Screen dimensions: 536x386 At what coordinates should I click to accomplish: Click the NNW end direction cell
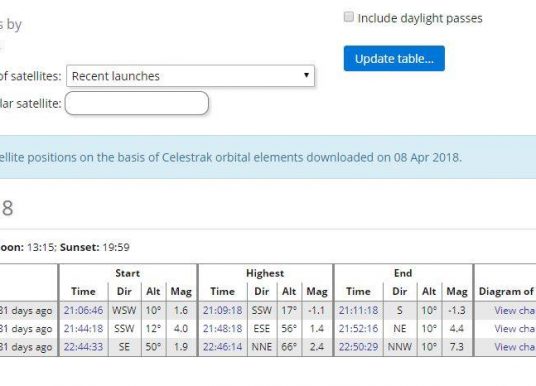pyautogui.click(x=400, y=347)
